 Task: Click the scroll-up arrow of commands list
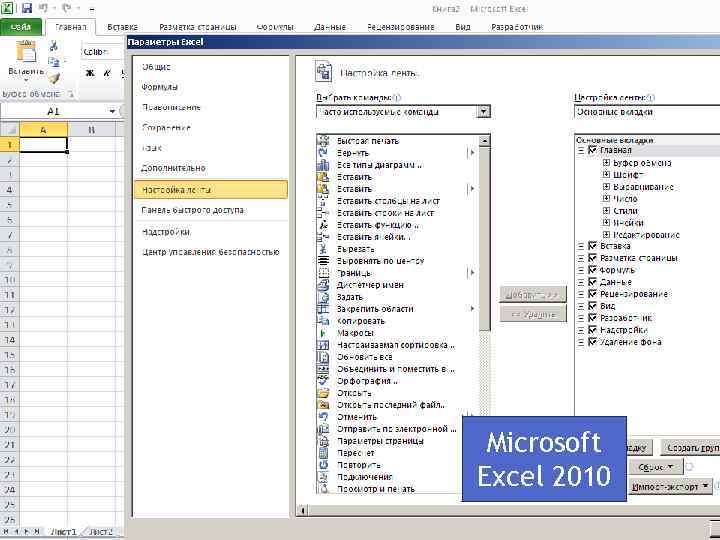[x=484, y=141]
